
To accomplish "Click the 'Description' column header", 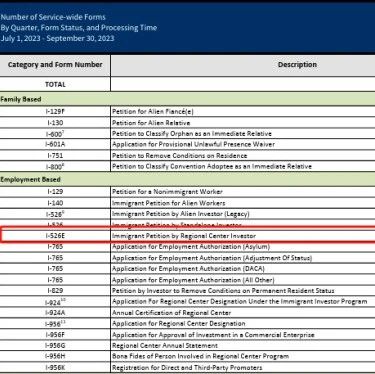I will 297,65.
